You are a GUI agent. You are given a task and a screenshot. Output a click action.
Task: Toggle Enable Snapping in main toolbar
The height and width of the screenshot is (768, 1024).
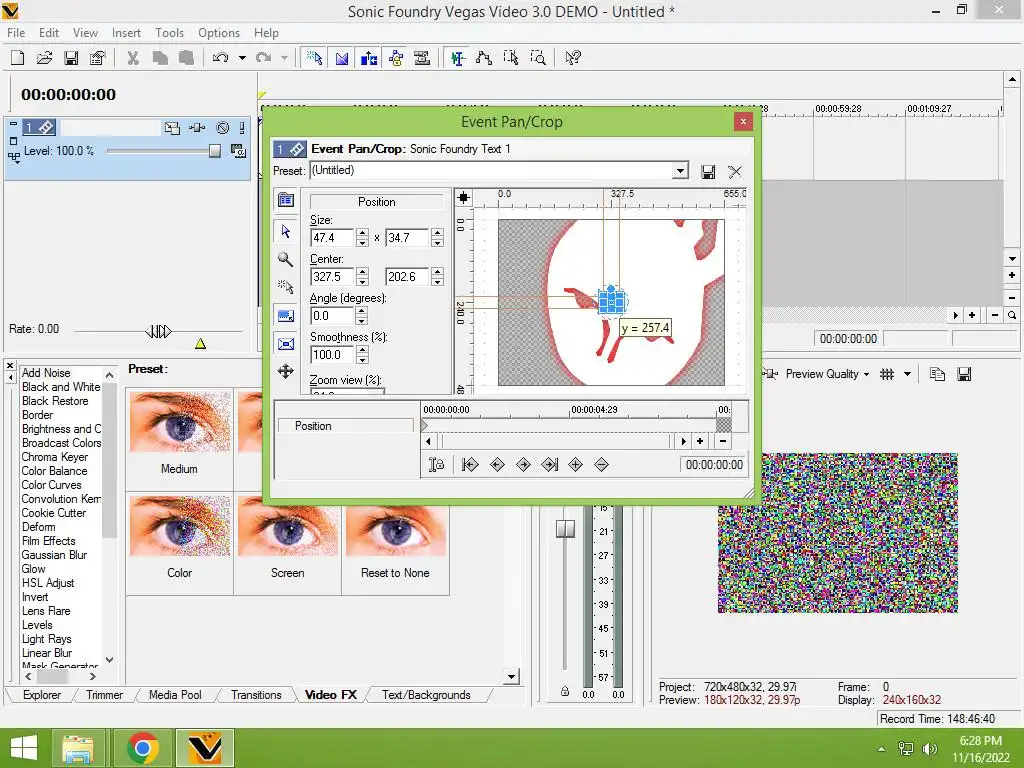coord(314,58)
